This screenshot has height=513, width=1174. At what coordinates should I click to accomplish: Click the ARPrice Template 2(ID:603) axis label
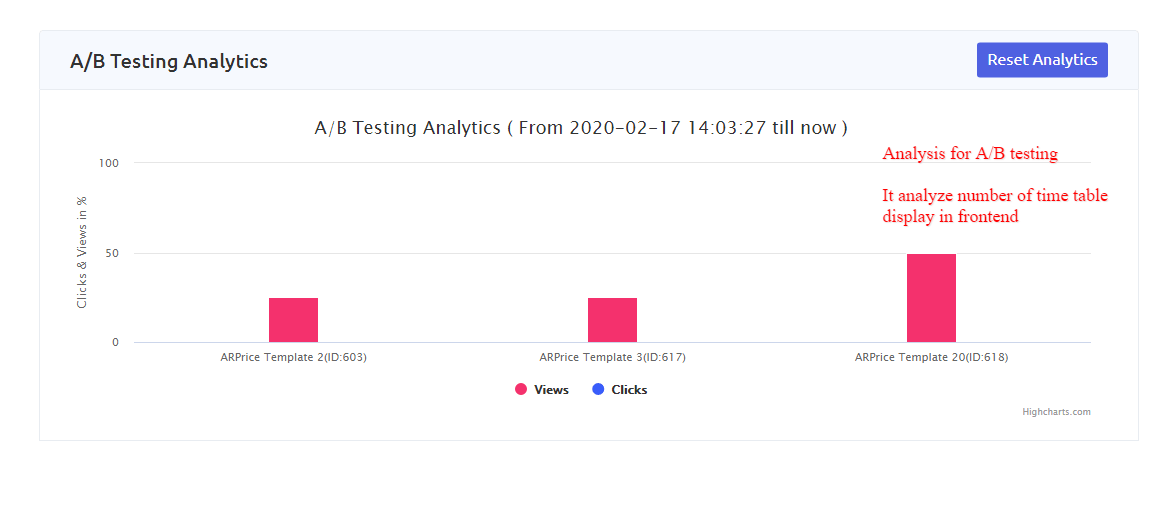point(293,357)
